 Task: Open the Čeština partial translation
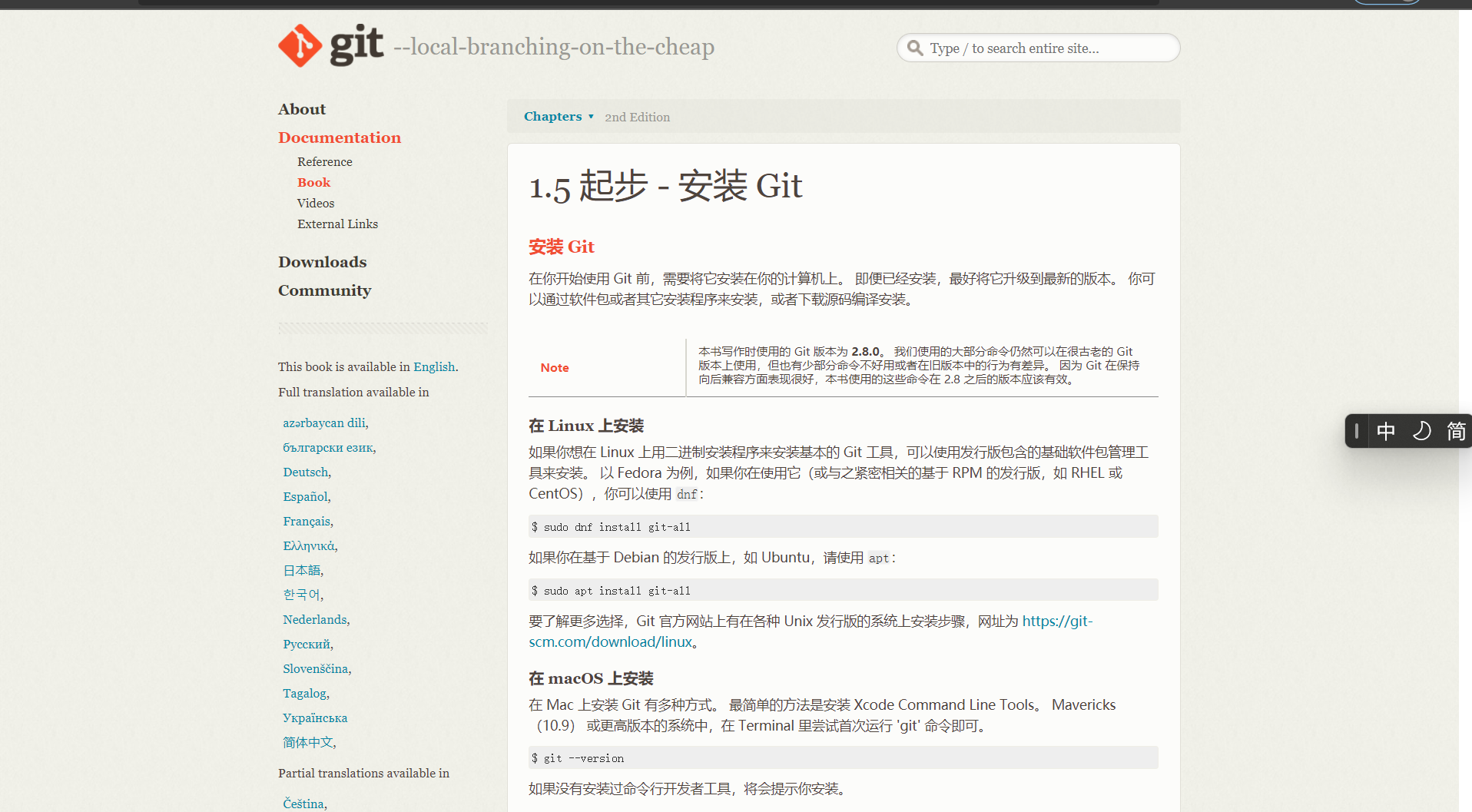[x=303, y=804]
